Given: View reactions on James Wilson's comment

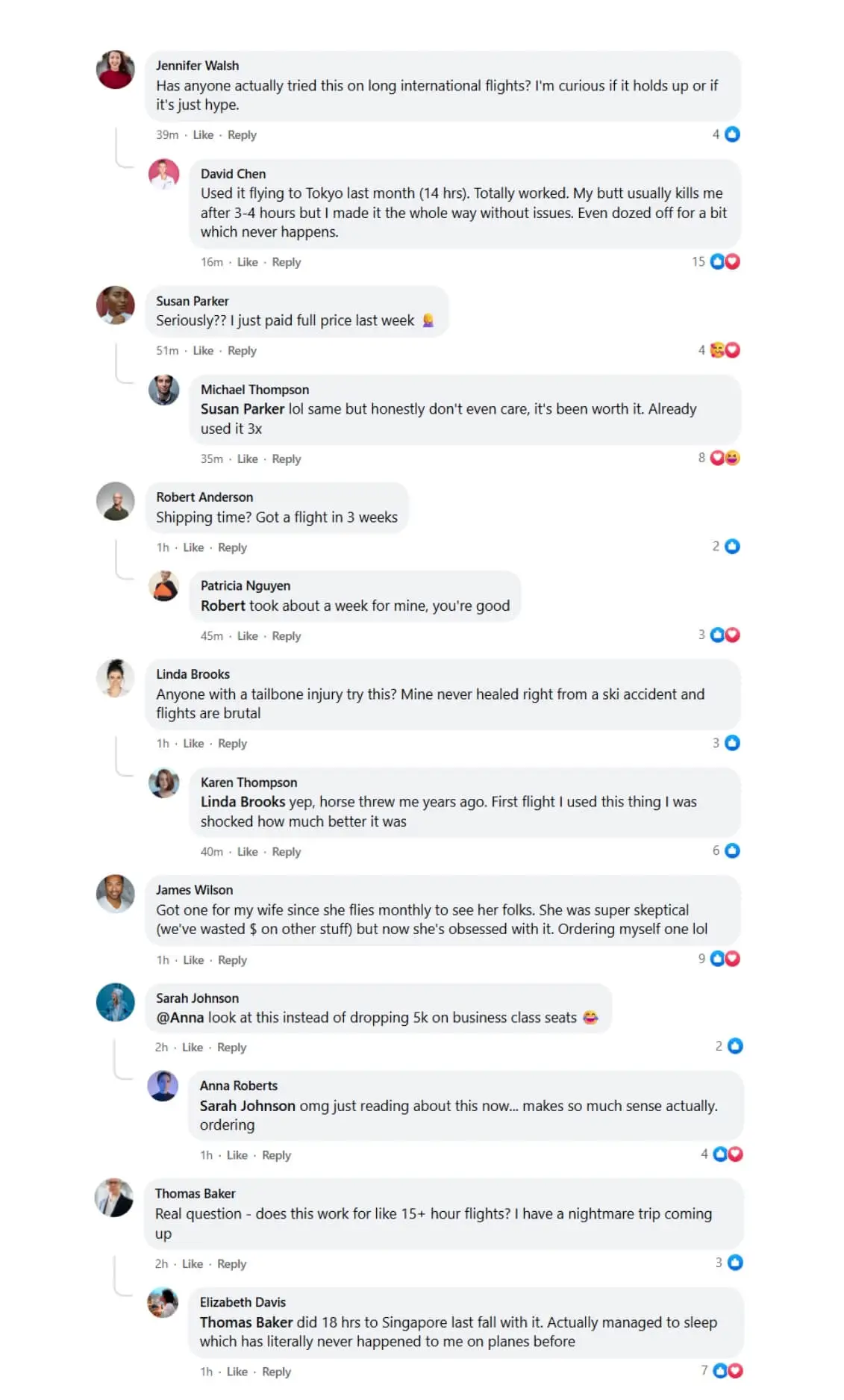Looking at the screenshot, I should 724,959.
